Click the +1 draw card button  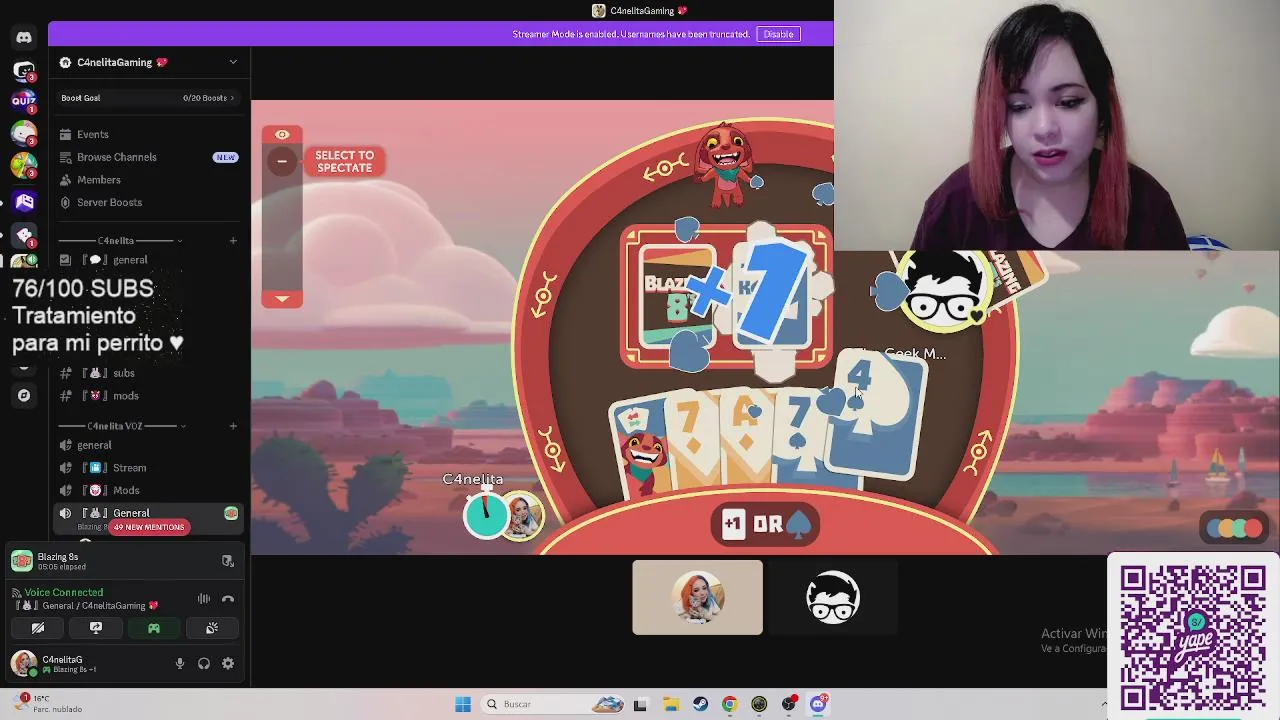[x=734, y=524]
